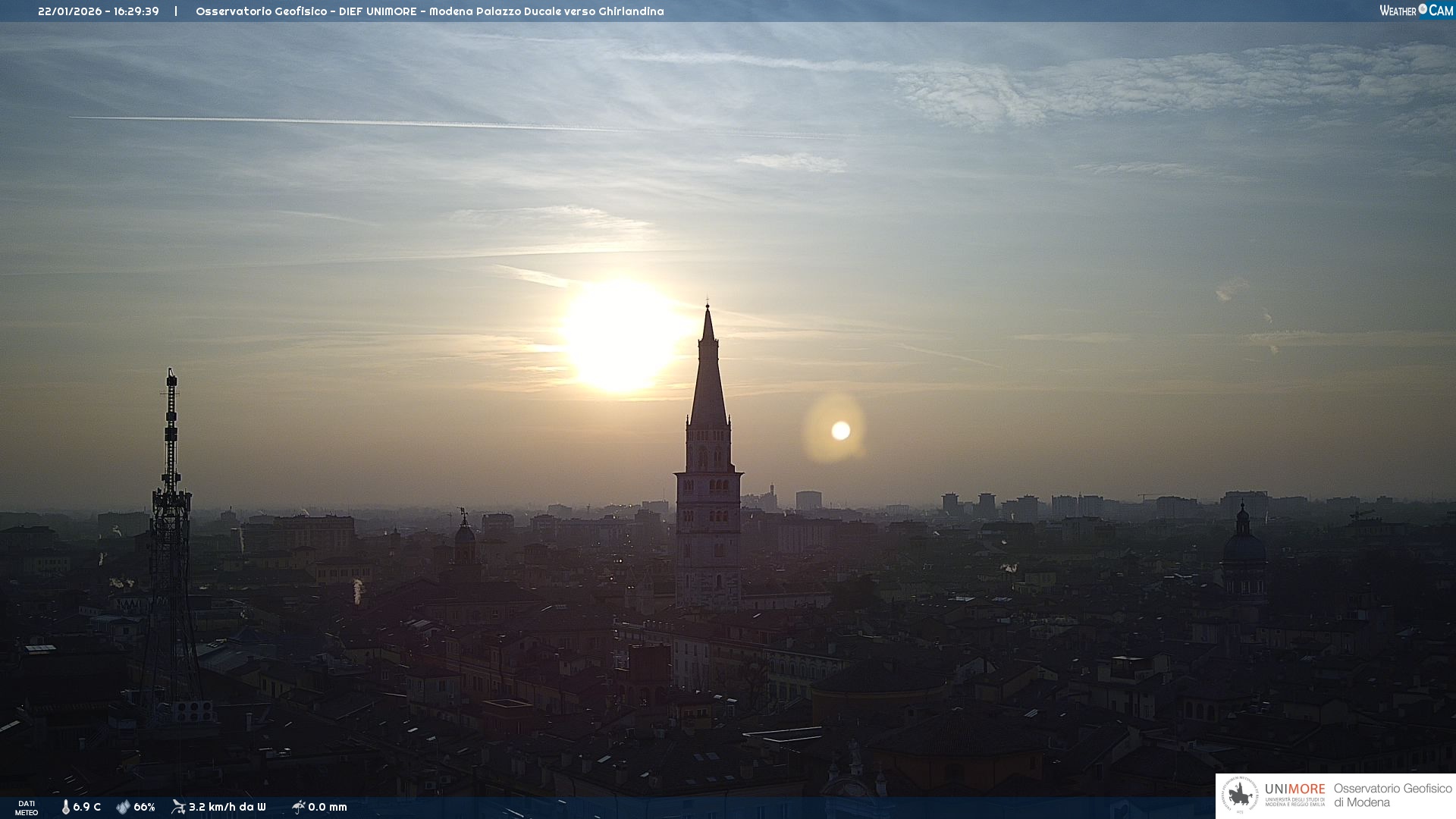Click the thermometer temperature icon
The height and width of the screenshot is (819, 1456).
pos(65,807)
